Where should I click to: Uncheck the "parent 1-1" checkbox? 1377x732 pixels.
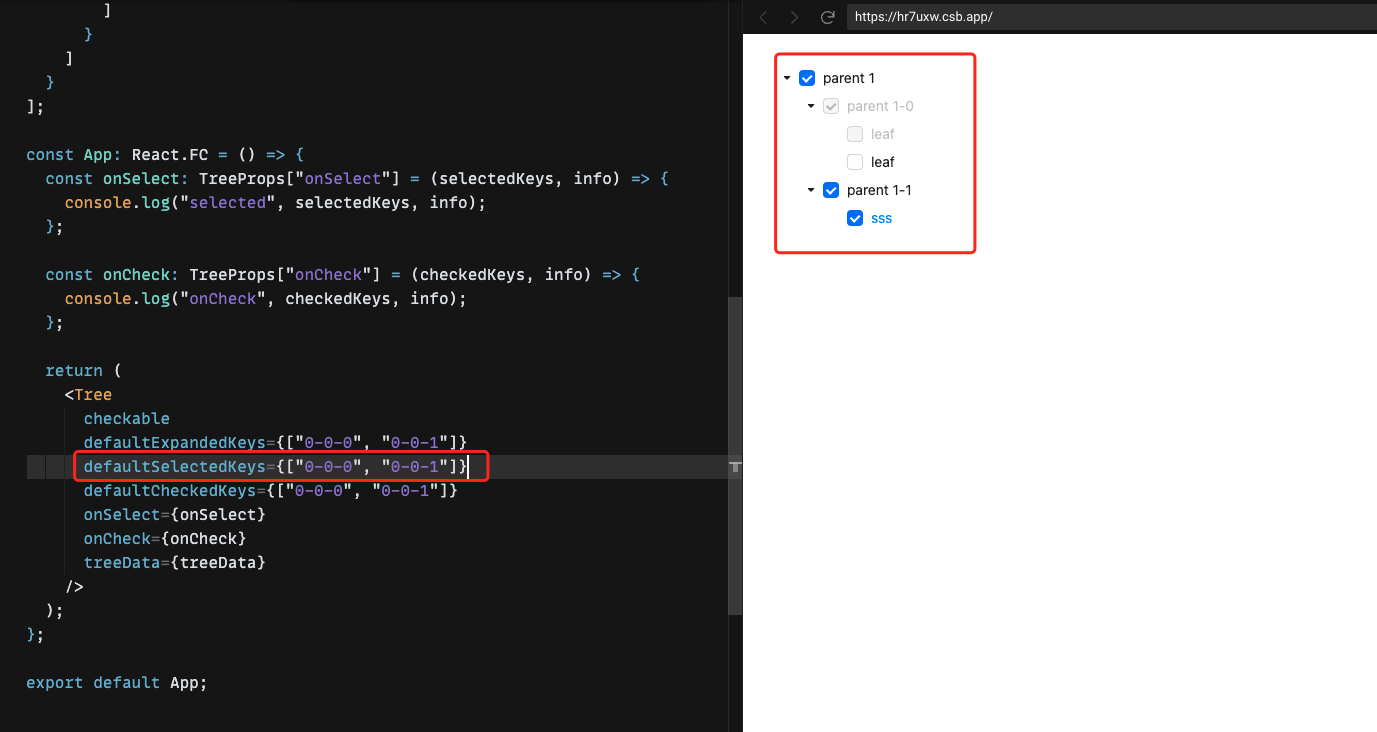click(x=831, y=190)
